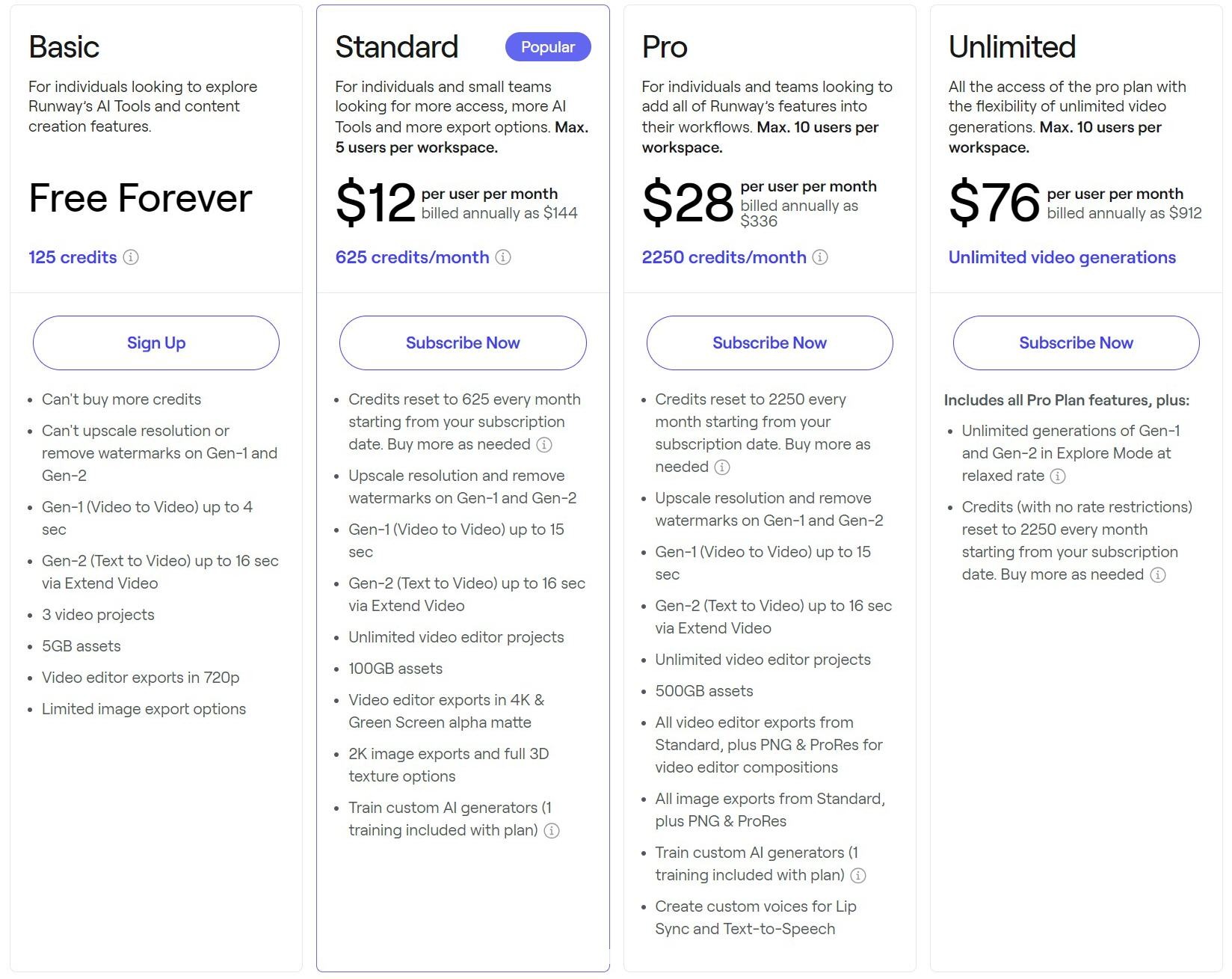Open info icon beside 125 credits
Screen dimensions: 1232x979
(131, 257)
